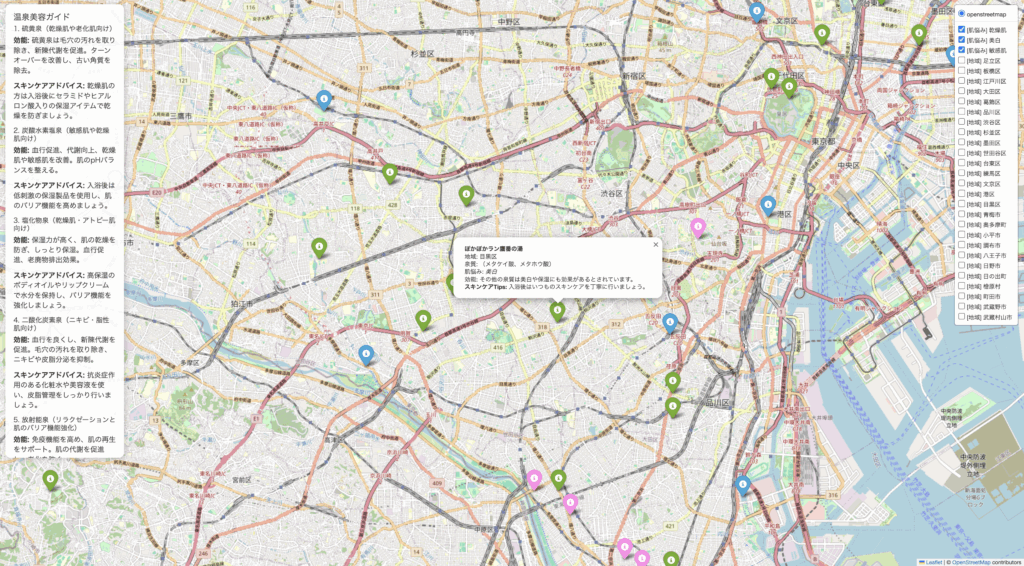This screenshot has height=566, width=1024.
Task: Click the pink marker below the bottom green-pink pair
Action: click(571, 503)
